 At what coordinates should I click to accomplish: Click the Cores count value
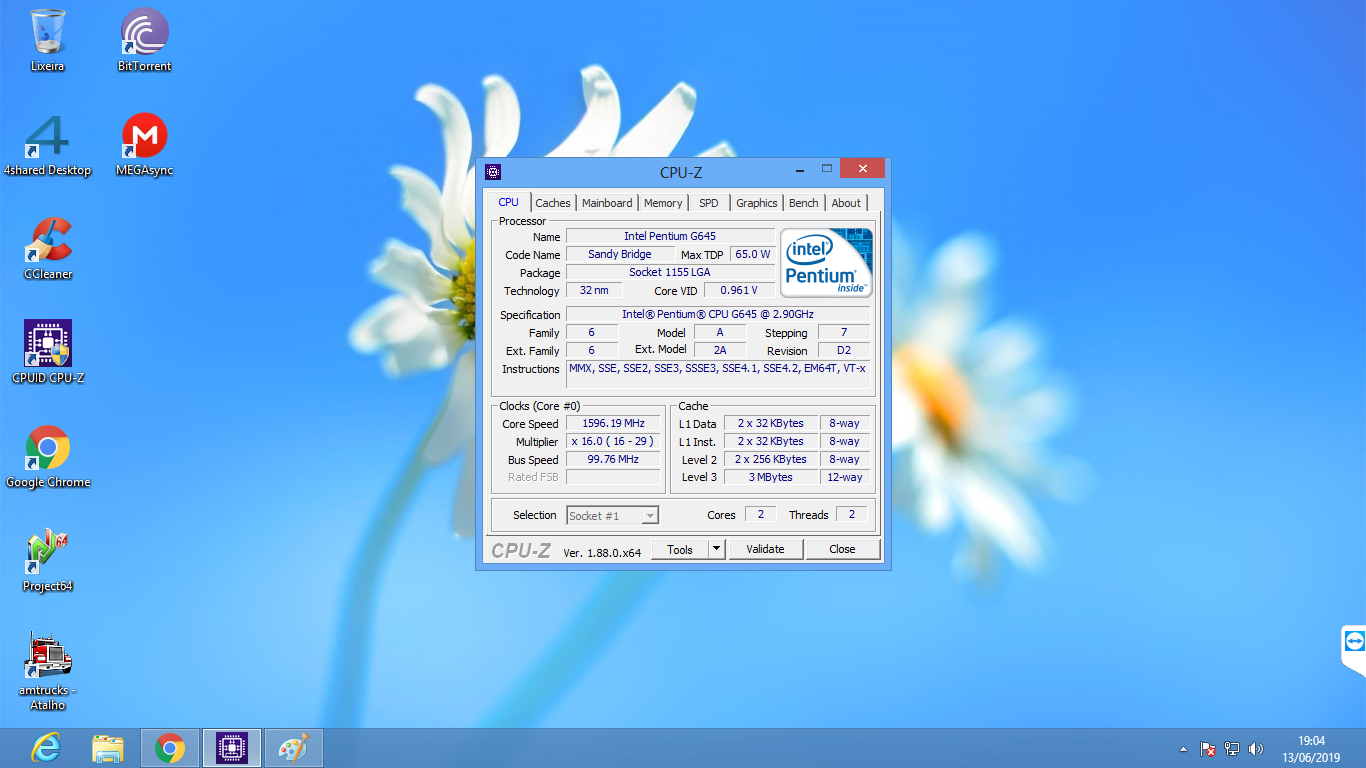tap(760, 514)
